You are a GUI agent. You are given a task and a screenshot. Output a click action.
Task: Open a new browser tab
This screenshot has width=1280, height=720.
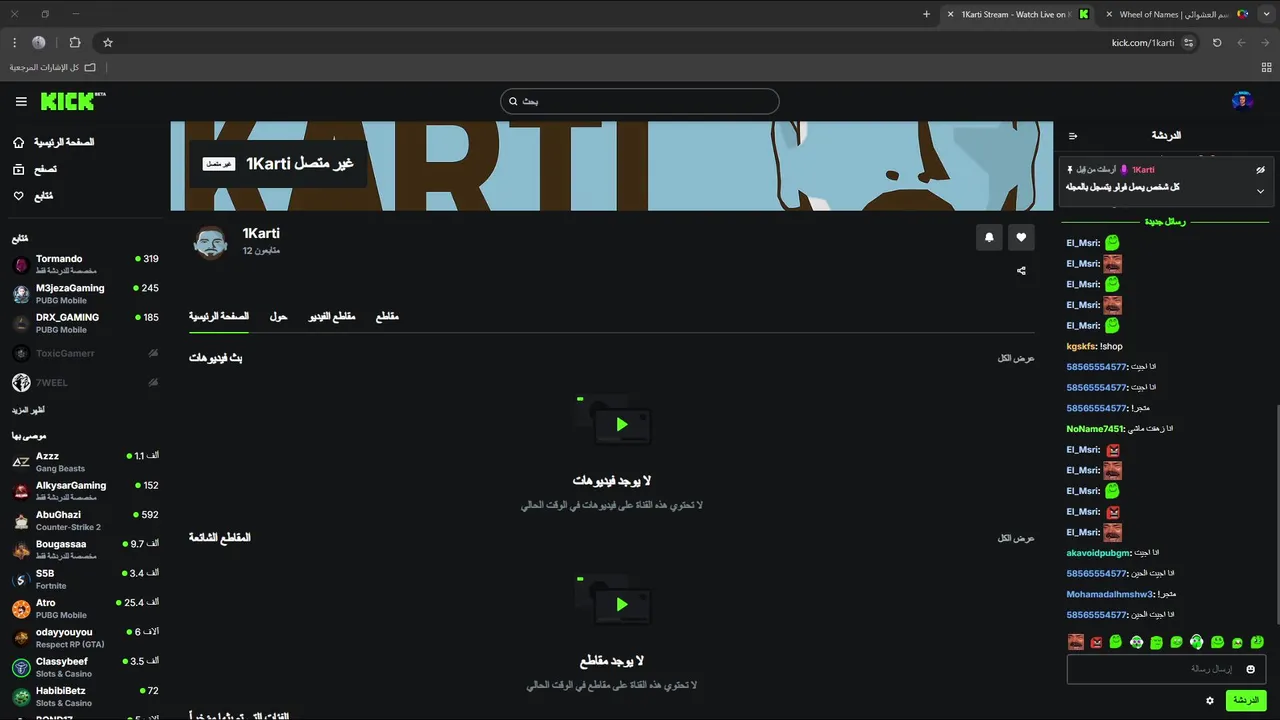point(926,14)
